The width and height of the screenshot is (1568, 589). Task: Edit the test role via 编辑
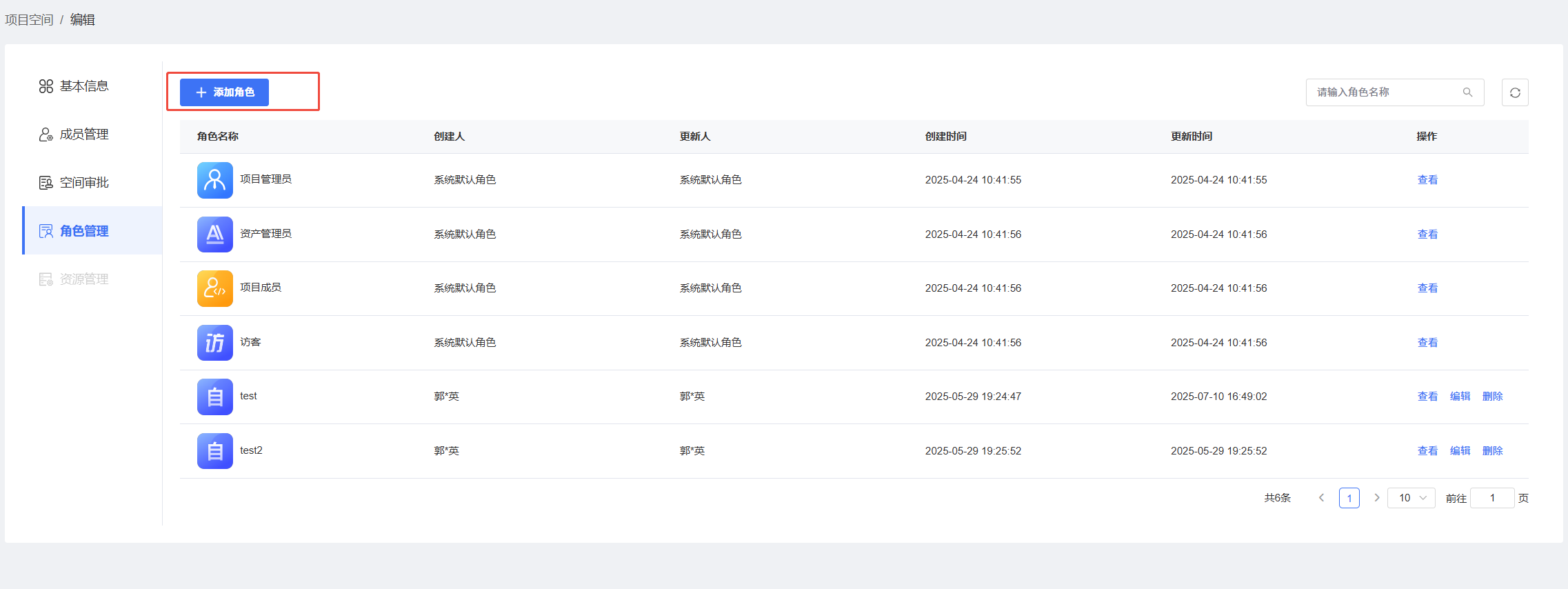(1460, 397)
